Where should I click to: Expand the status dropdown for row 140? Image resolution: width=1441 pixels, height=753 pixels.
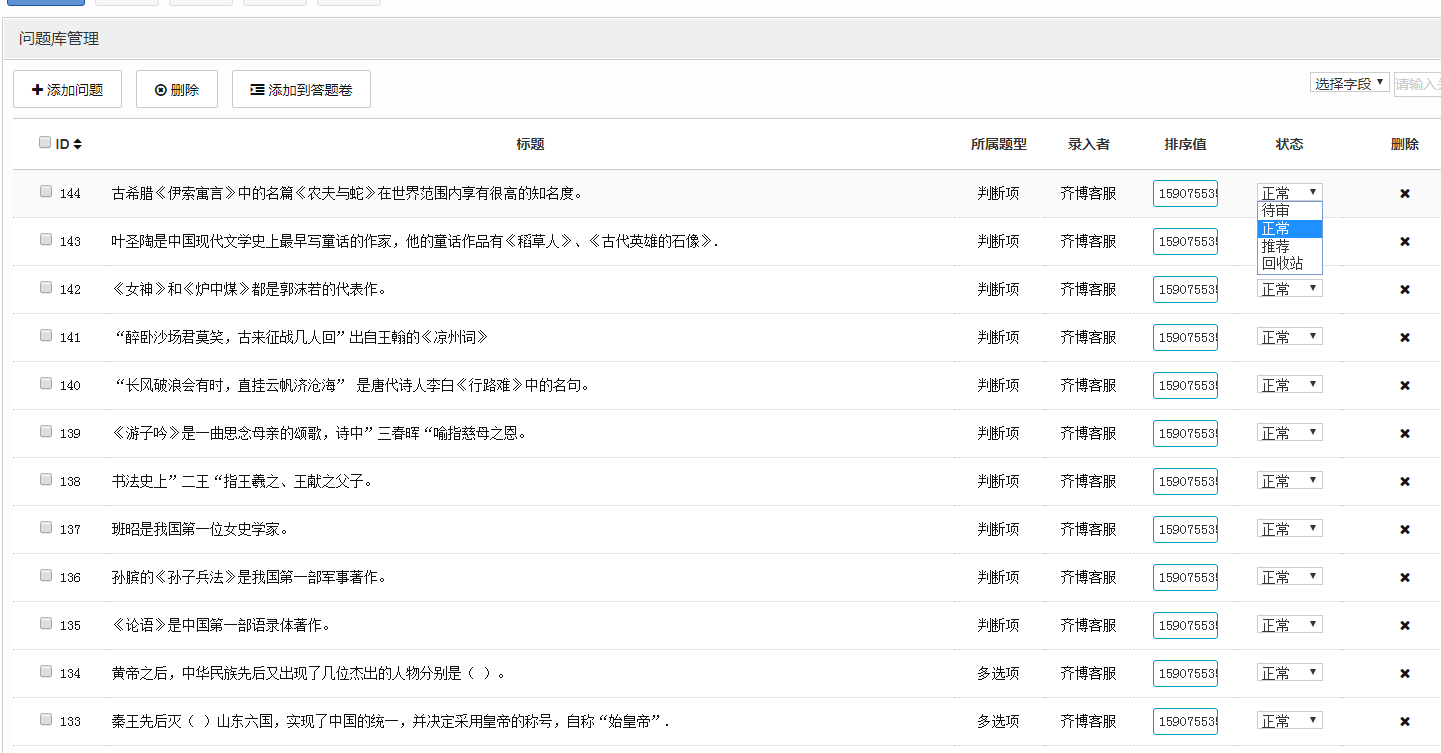(x=1289, y=385)
